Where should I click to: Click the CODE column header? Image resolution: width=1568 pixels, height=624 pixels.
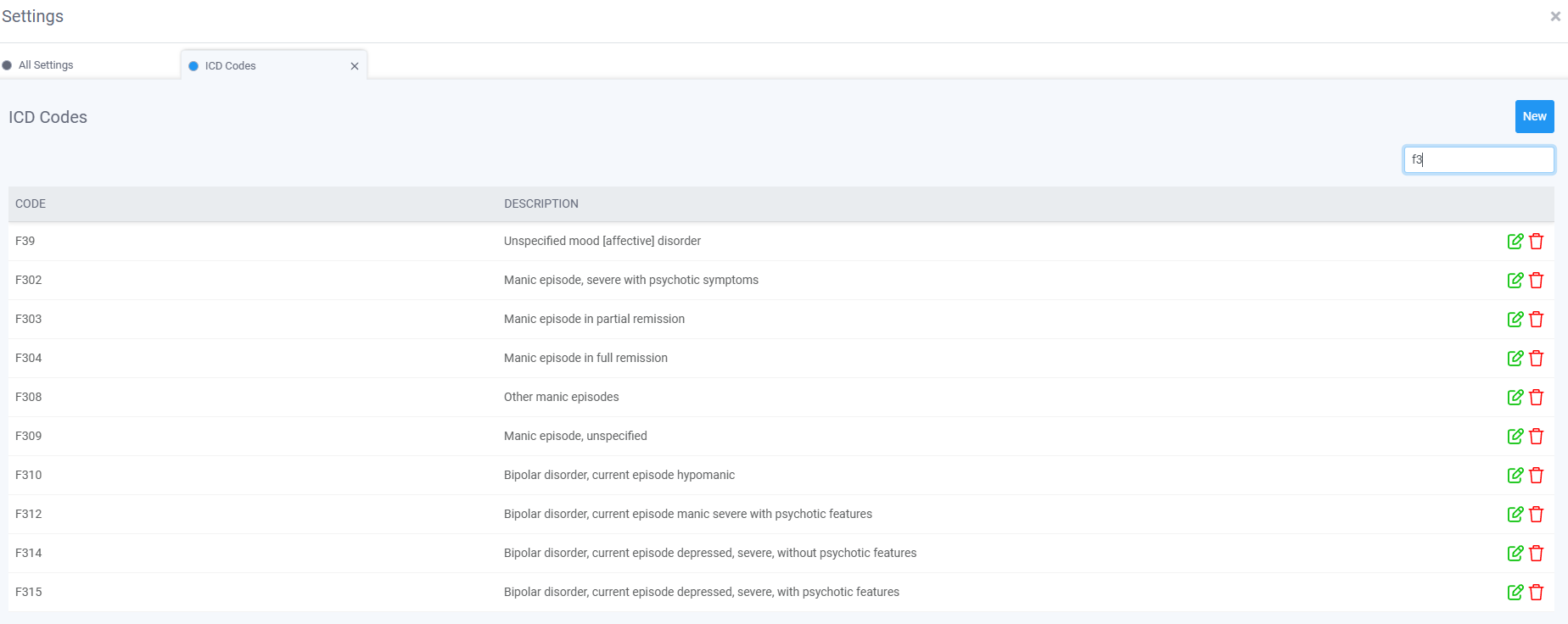(x=31, y=204)
